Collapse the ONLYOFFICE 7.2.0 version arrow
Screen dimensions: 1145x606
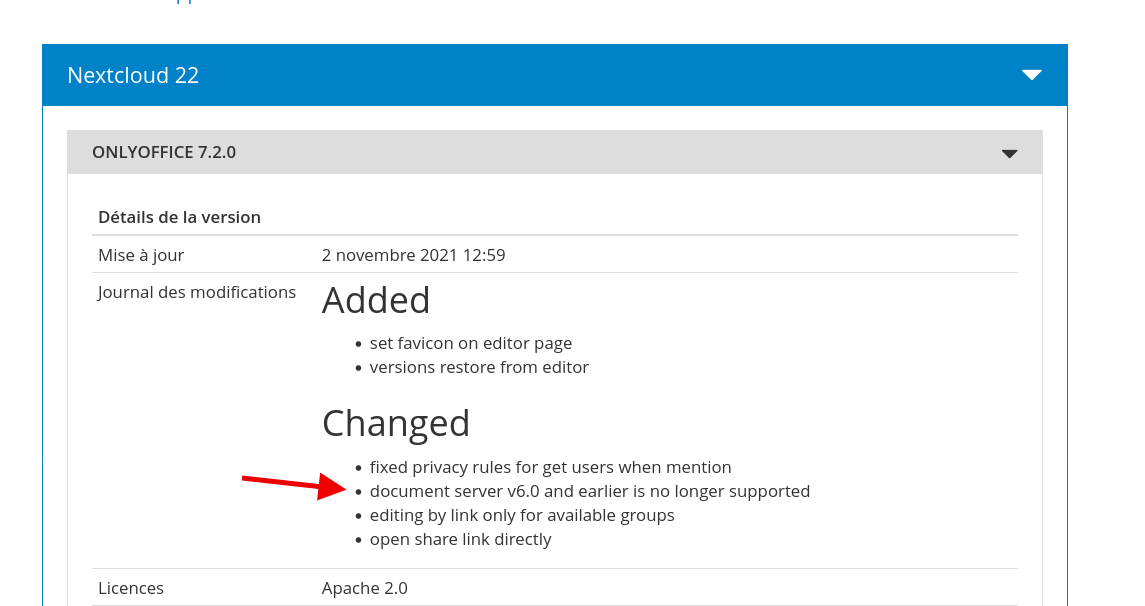point(1009,153)
